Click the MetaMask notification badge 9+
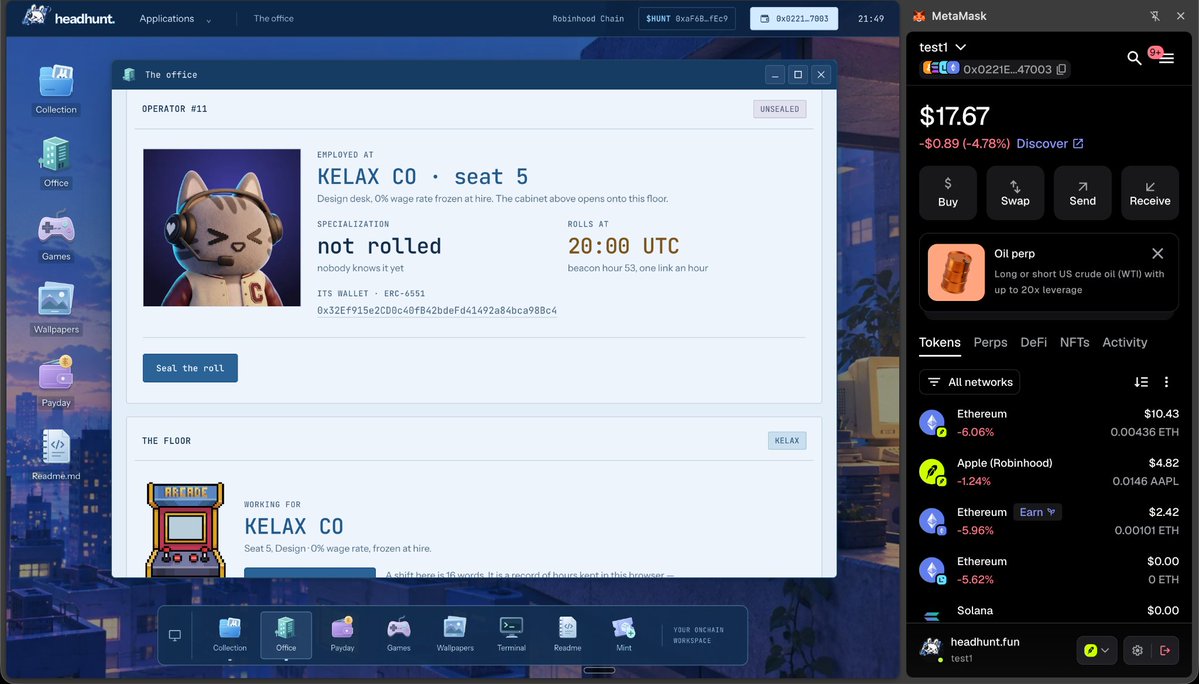Image resolution: width=1199 pixels, height=684 pixels. (x=1155, y=53)
